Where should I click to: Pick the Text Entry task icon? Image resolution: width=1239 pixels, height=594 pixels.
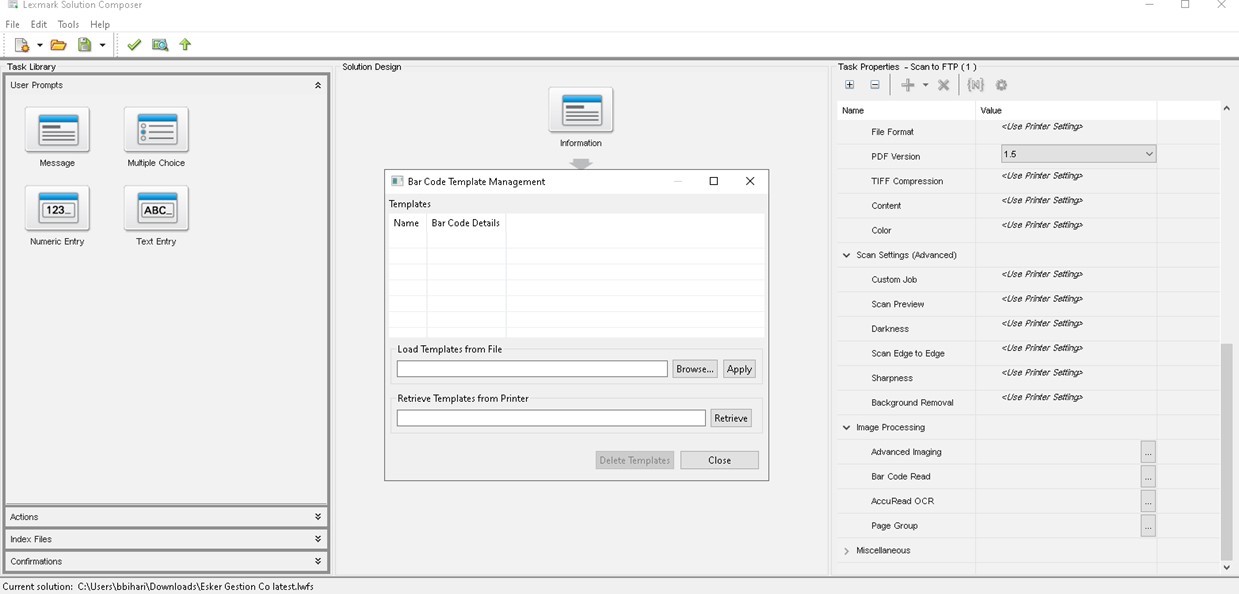click(x=156, y=208)
